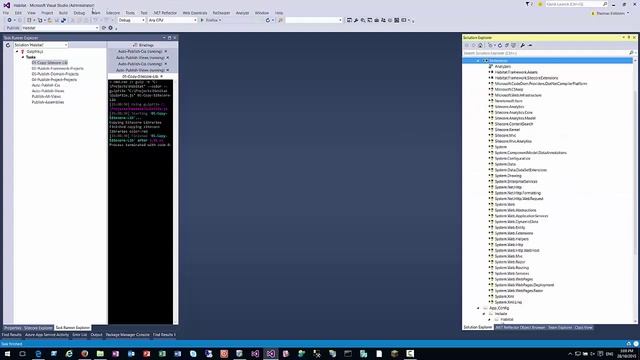Refresh the Task Runner Explorer
The height and width of the screenshot is (360, 640).
pyautogui.click(x=8, y=45)
